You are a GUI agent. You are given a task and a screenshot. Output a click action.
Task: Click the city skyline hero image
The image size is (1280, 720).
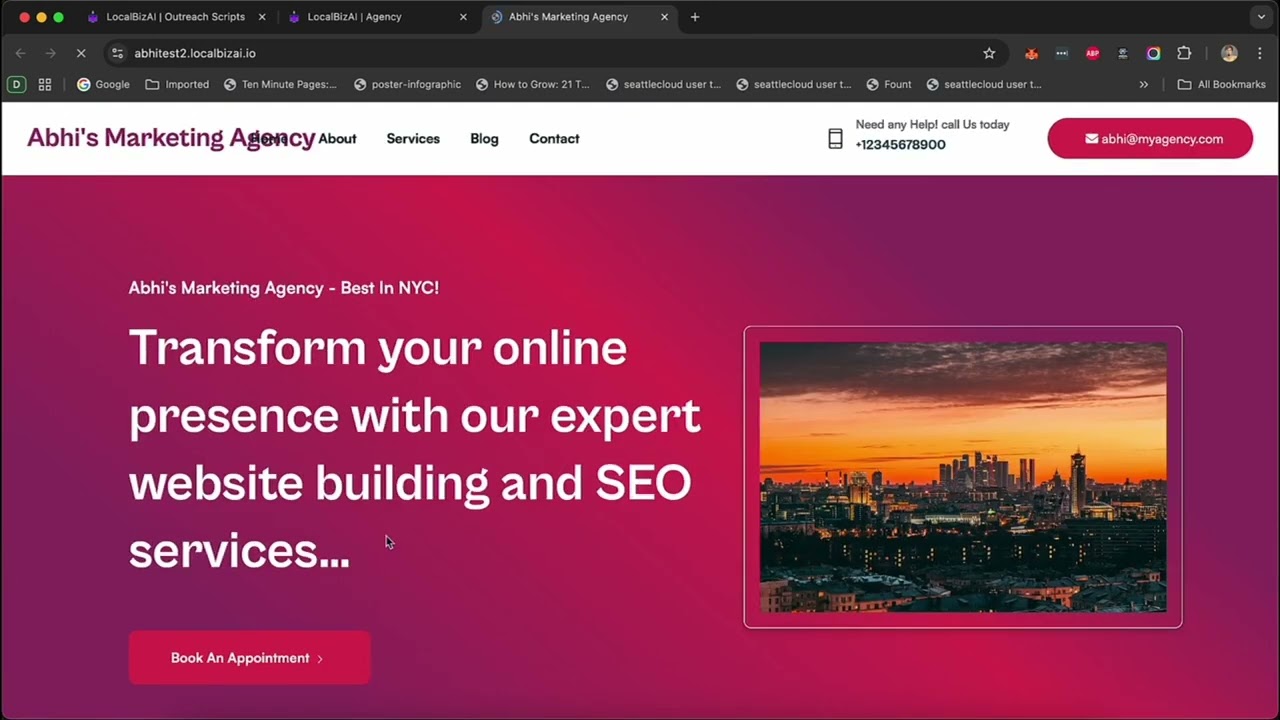(x=963, y=477)
